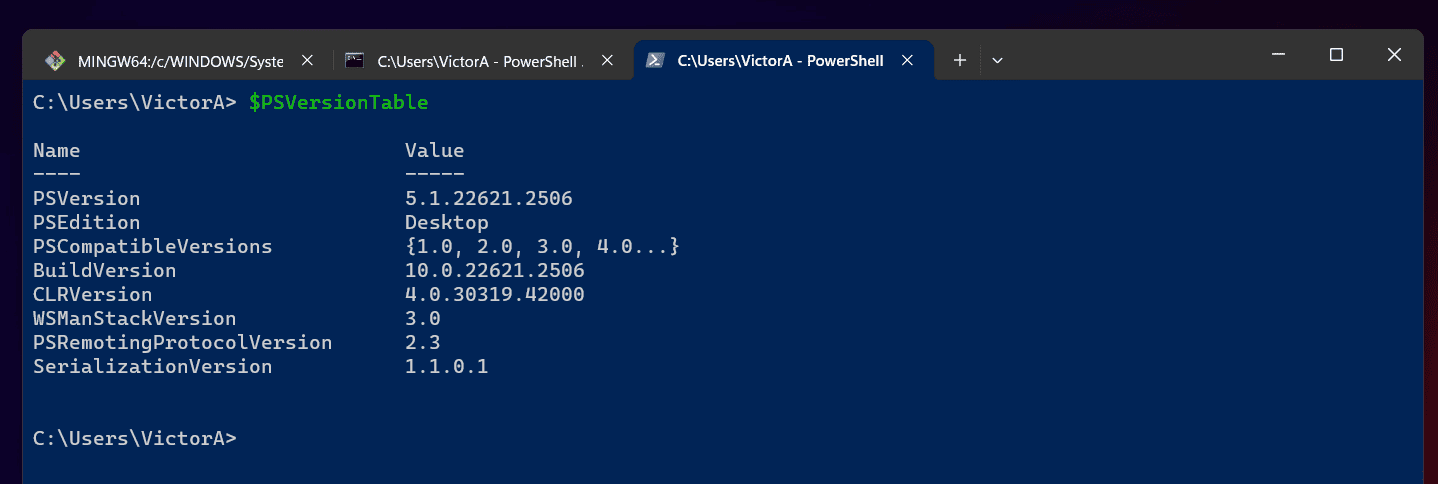
Task: Click the PSEdition value Desktop
Action: pos(447,223)
